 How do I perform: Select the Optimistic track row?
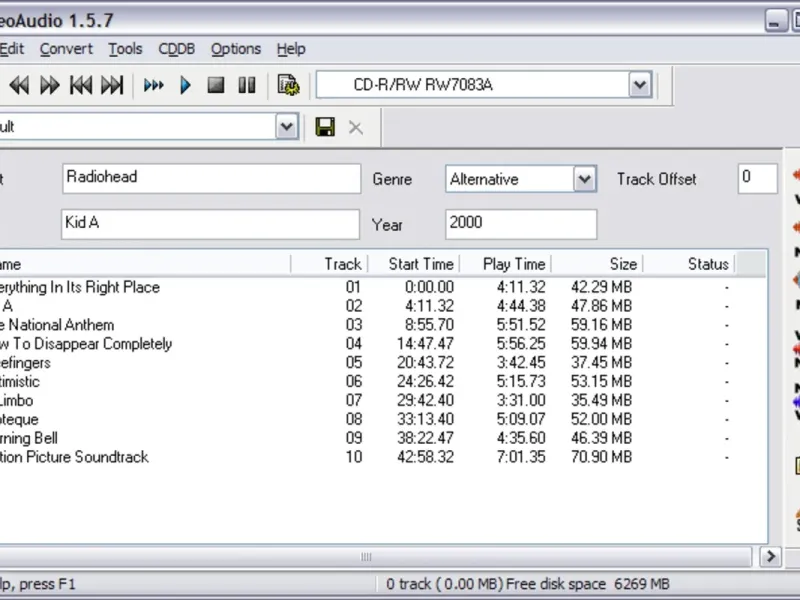tap(383, 381)
